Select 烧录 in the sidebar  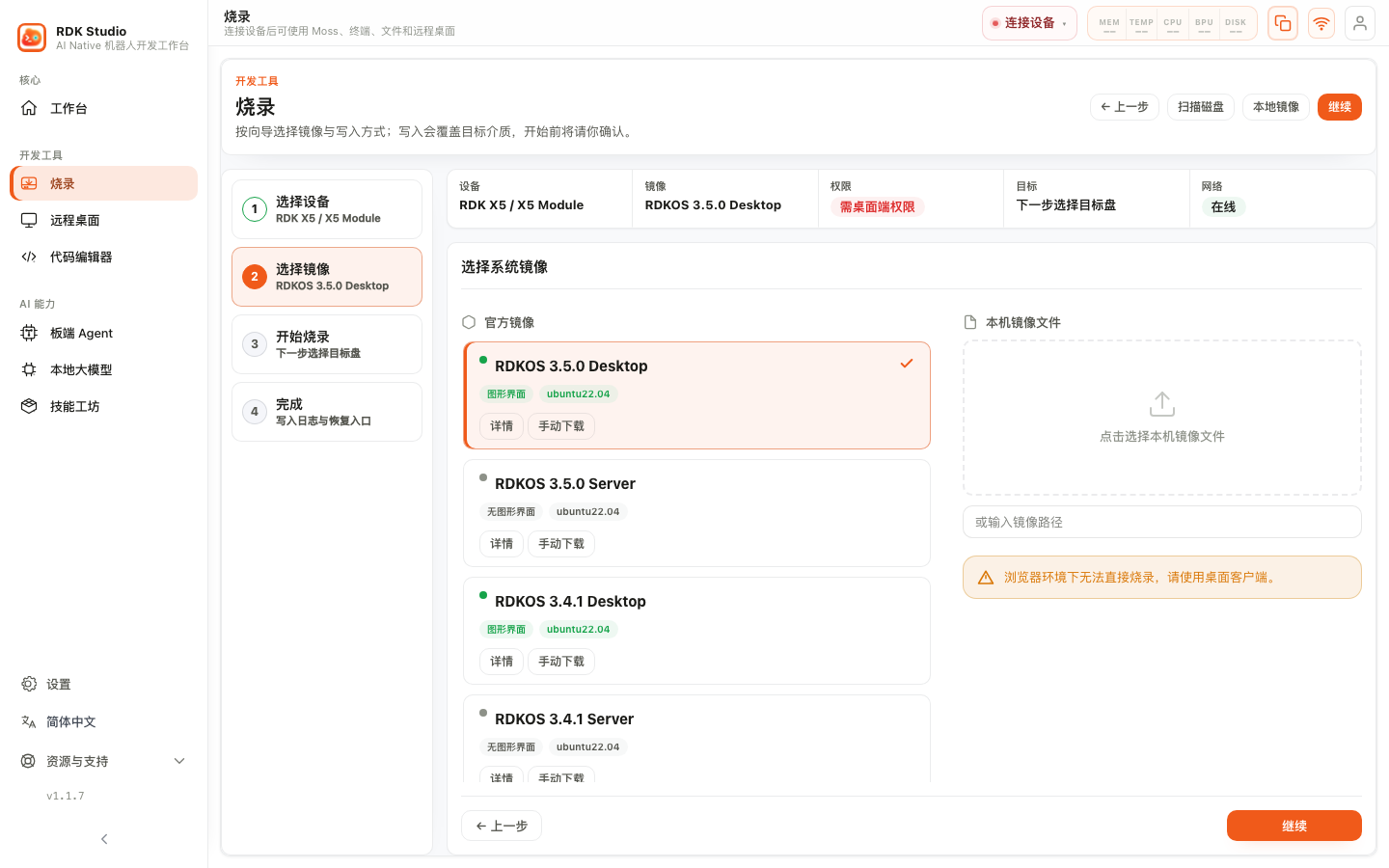click(x=104, y=183)
